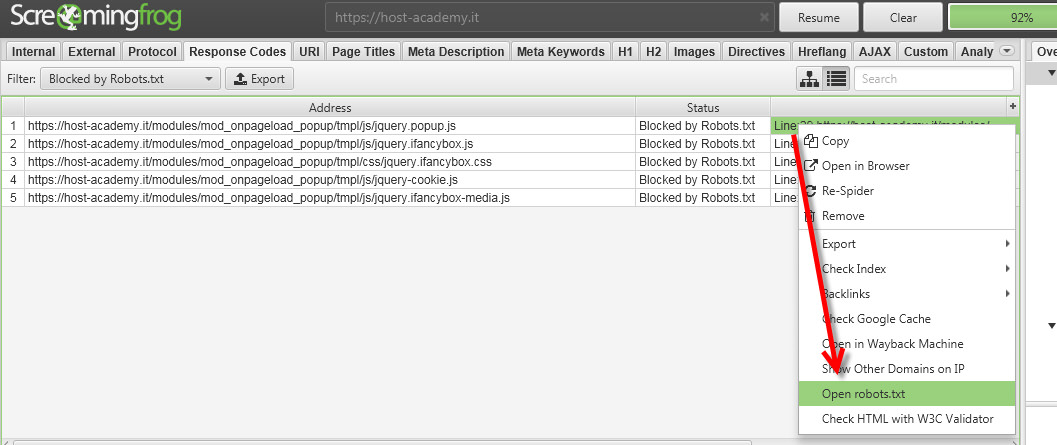The width and height of the screenshot is (1057, 445).
Task: Open the Blocked by Robots.txt filter dropdown
Action: point(131,79)
